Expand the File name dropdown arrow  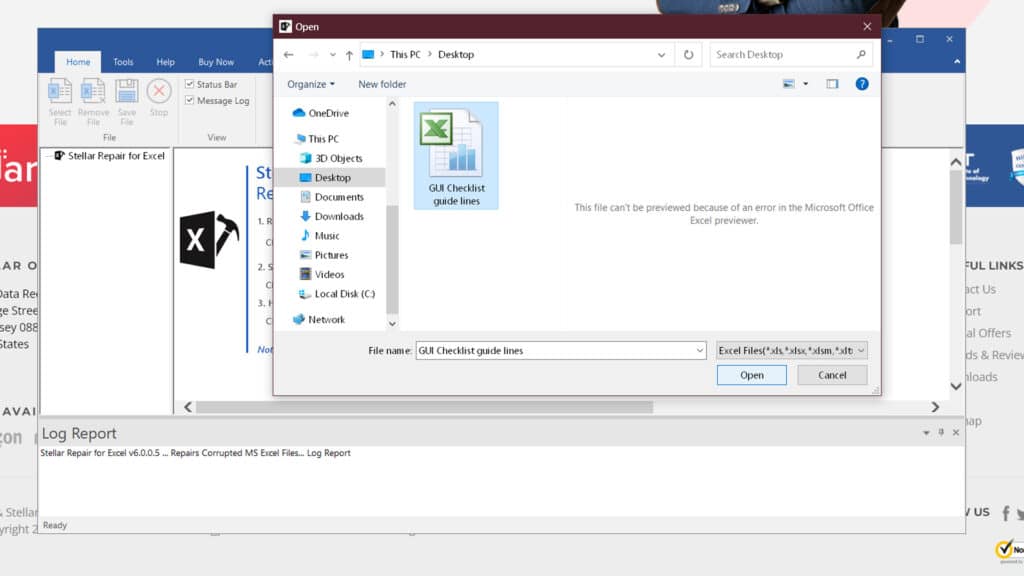click(x=699, y=351)
